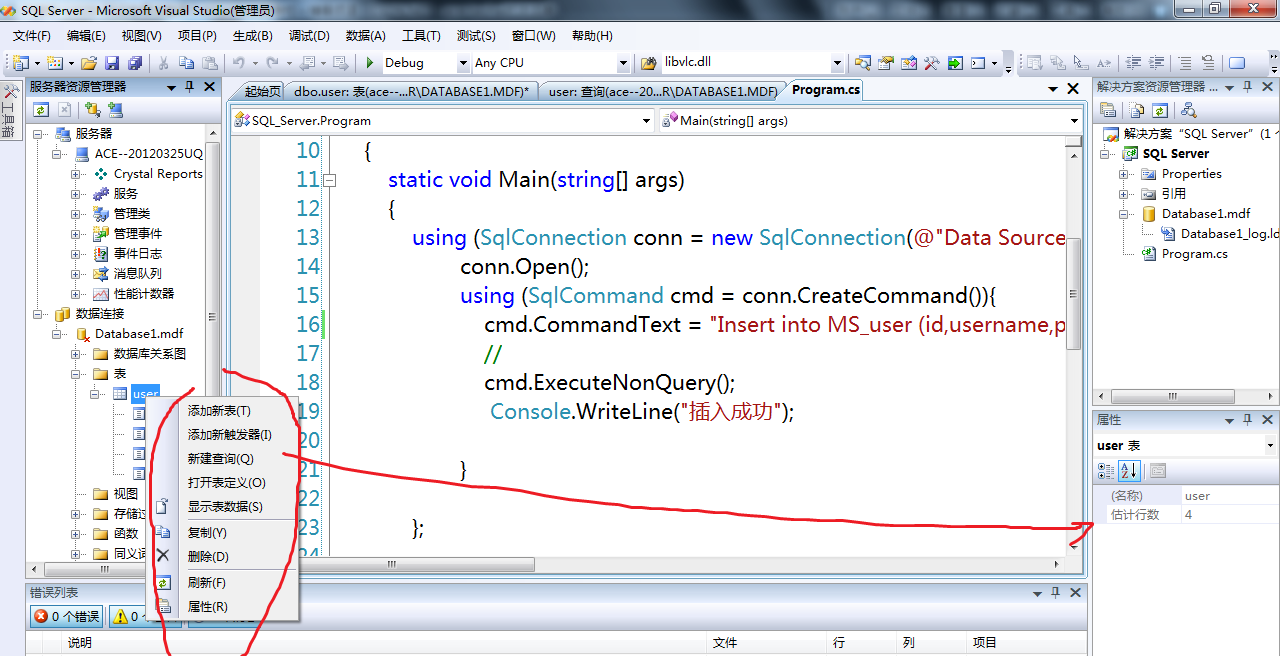This screenshot has height=656, width=1280.
Task: Click the Categorized icon in the Properties panel
Action: [x=1107, y=471]
